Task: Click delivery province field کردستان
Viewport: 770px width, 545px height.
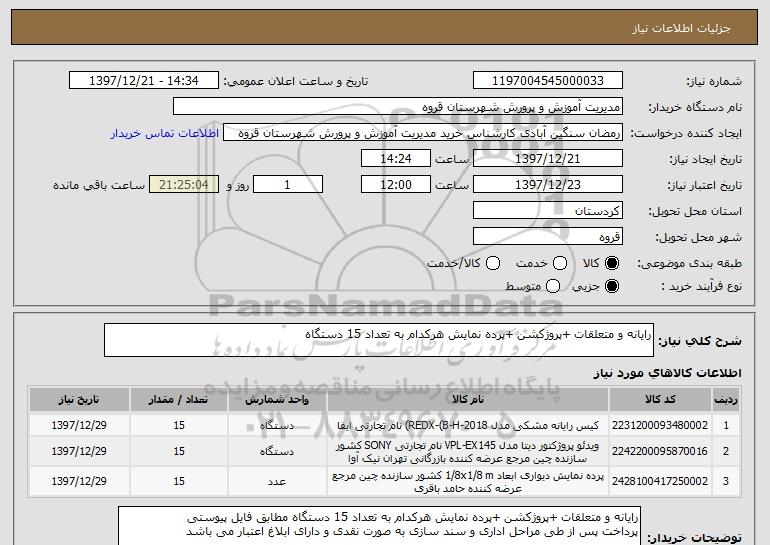Action: [548, 211]
